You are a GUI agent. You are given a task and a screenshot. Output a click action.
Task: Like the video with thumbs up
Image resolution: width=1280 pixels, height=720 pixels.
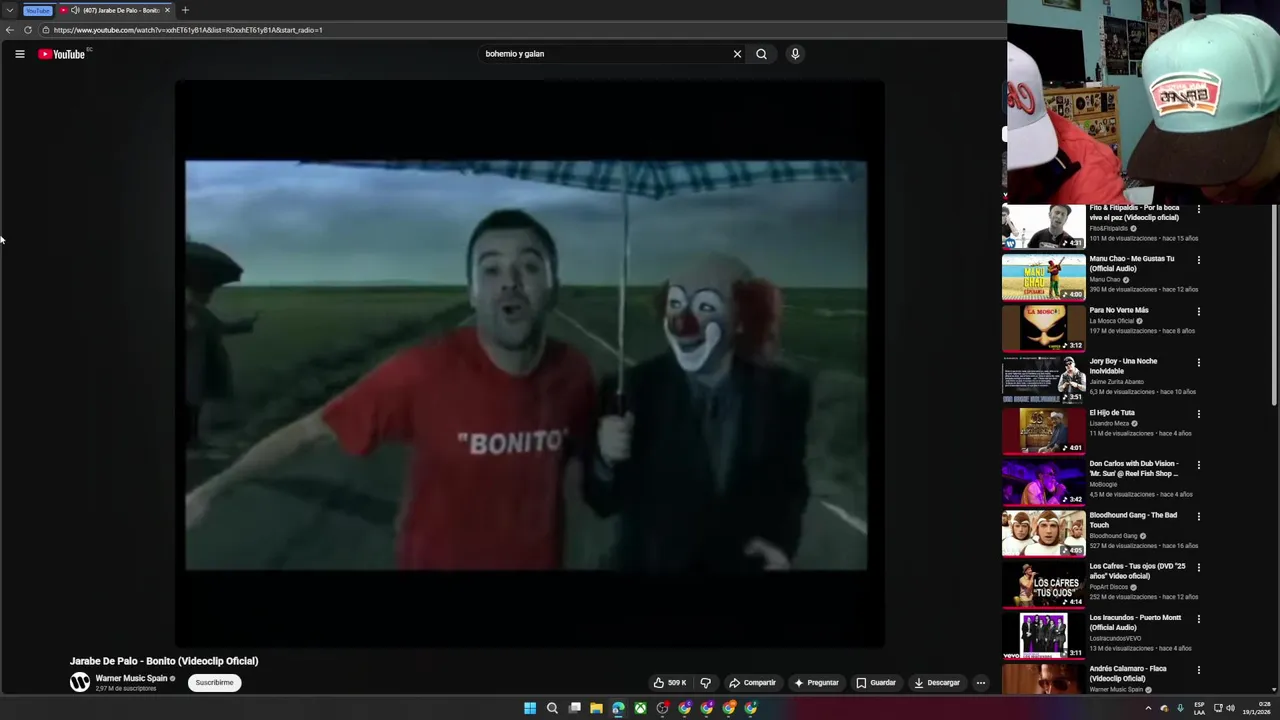[670, 683]
